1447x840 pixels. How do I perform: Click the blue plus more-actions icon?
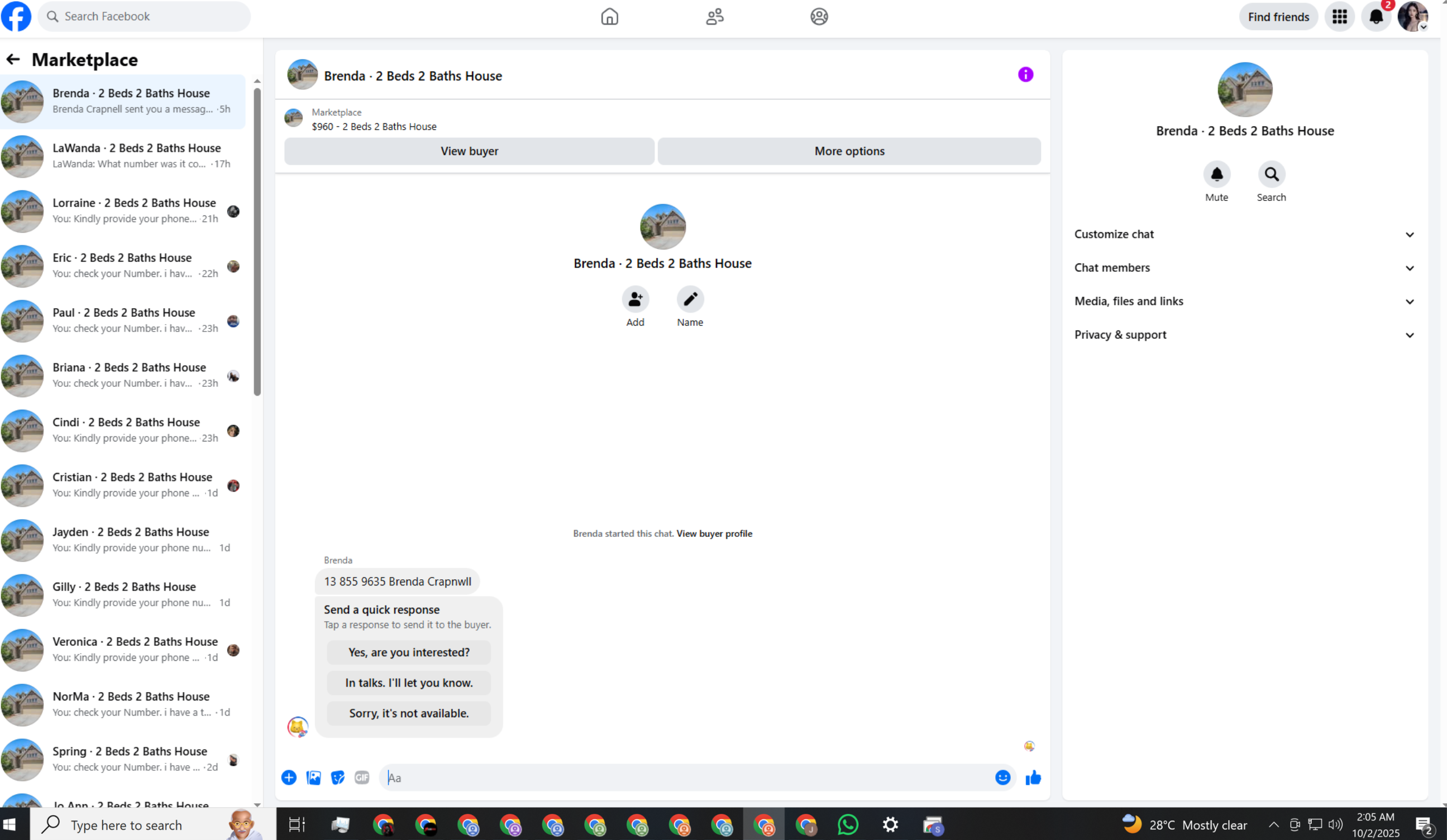pyautogui.click(x=289, y=777)
